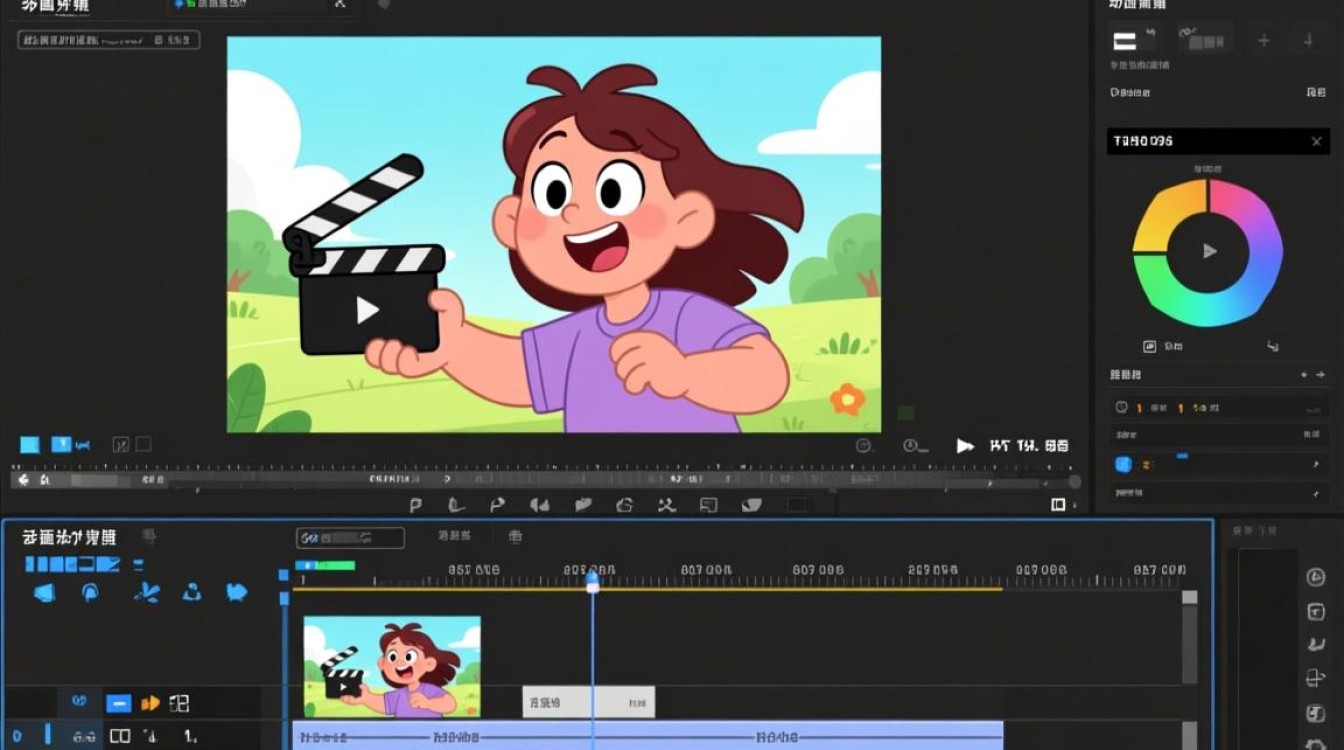The height and width of the screenshot is (750, 1344).
Task: Click the solid blue square icon under the preview
Action: click(x=30, y=445)
